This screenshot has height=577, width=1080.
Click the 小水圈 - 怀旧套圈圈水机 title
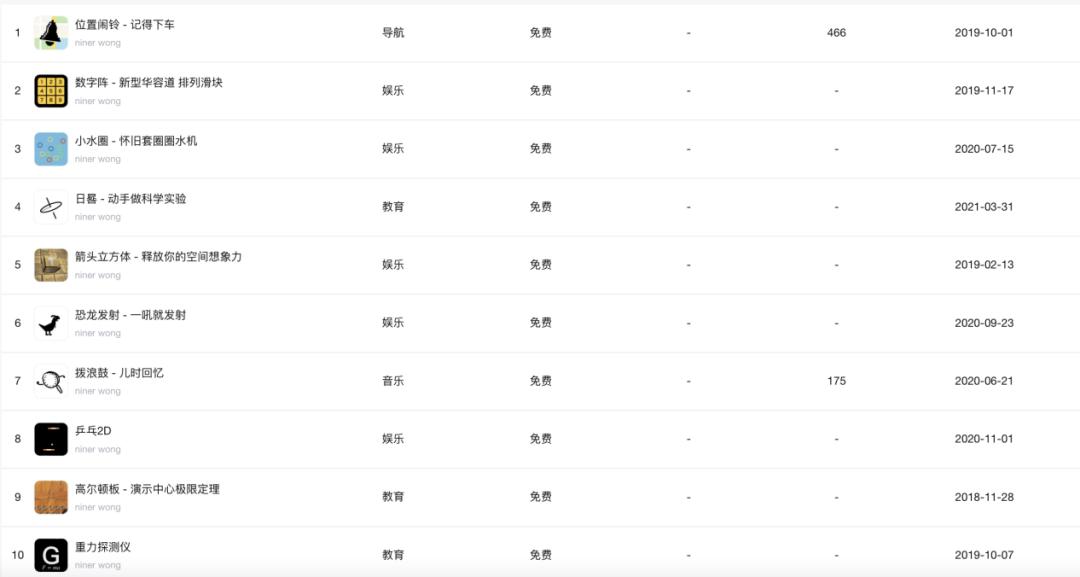(136, 141)
